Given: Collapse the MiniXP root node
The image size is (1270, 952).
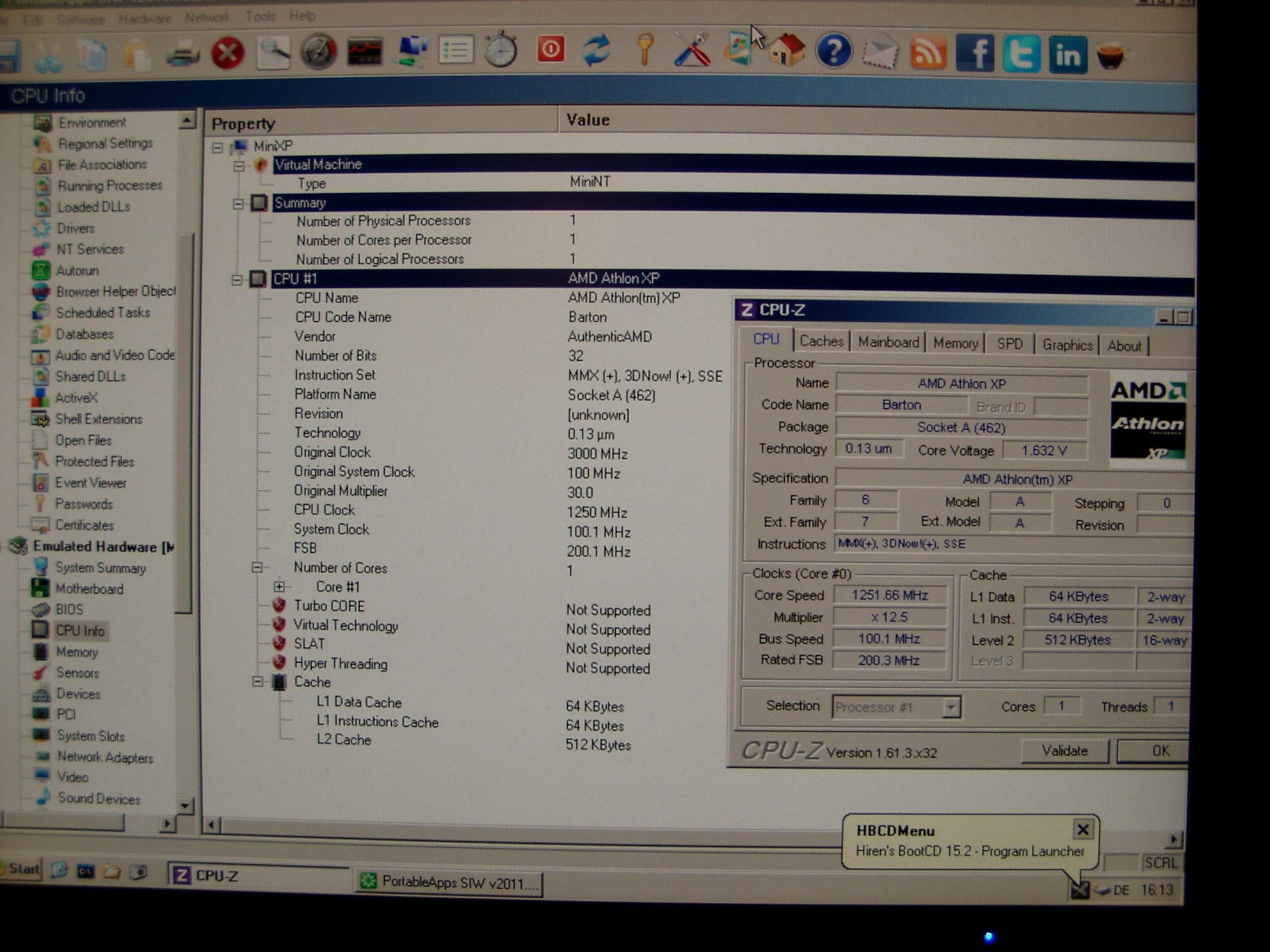Looking at the screenshot, I should (x=218, y=148).
